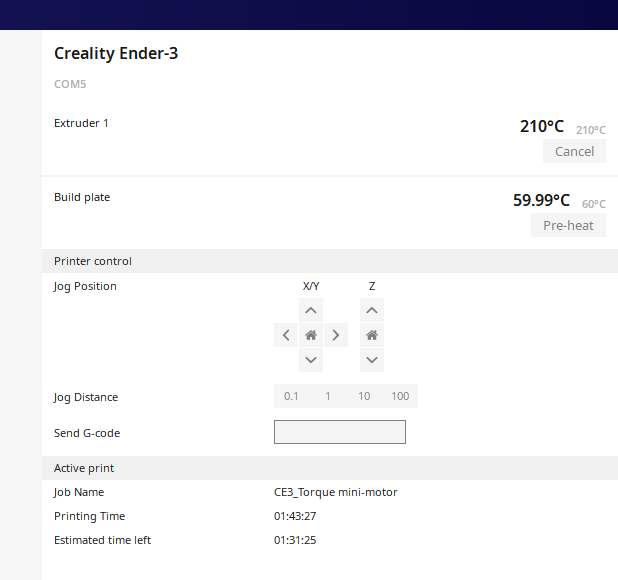The width and height of the screenshot is (618, 580).
Task: Set jog distance to 1
Action: click(x=328, y=396)
